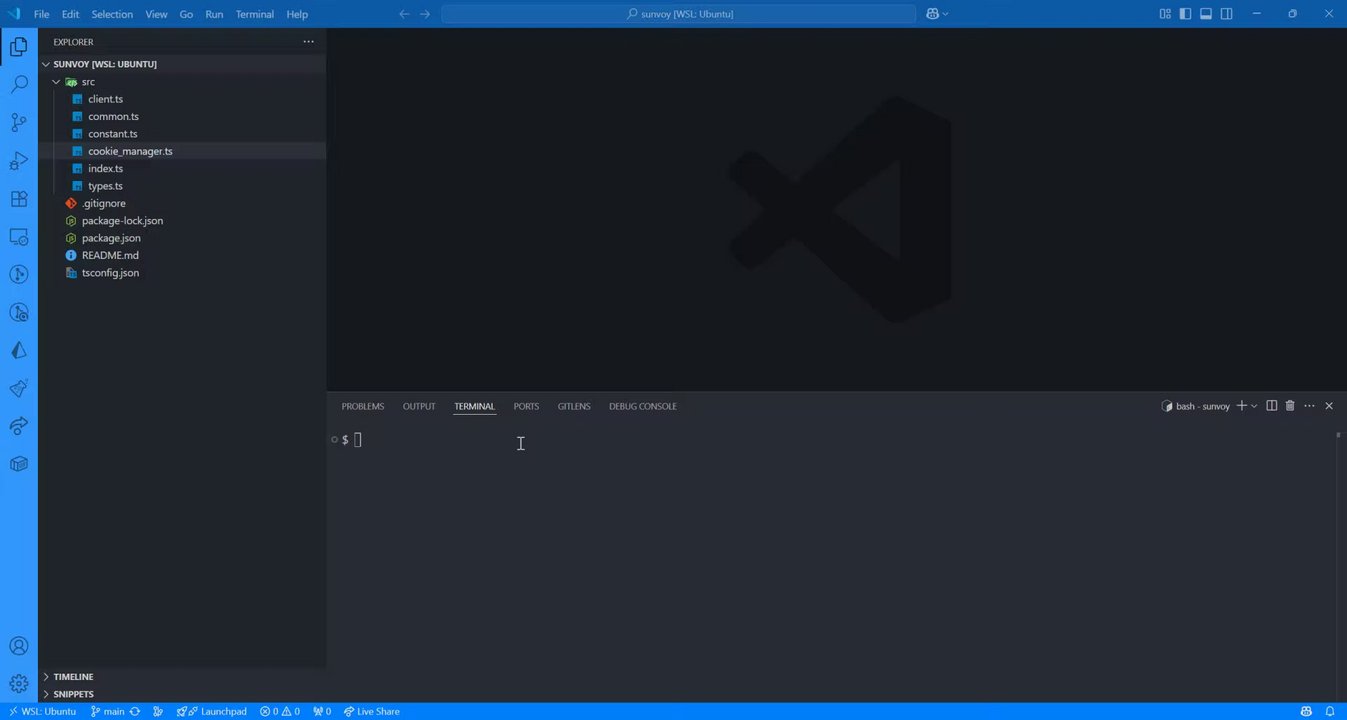Close the terminal panel

pyautogui.click(x=1329, y=406)
